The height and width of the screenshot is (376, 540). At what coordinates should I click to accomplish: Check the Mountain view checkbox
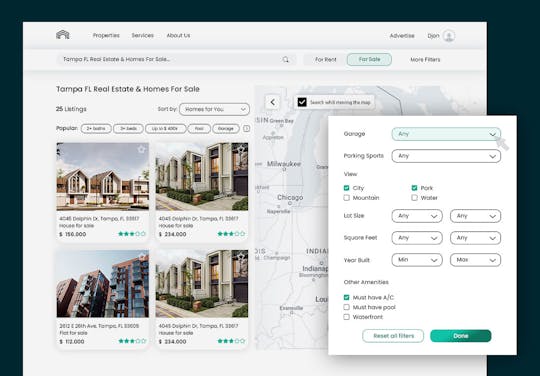coord(346,198)
